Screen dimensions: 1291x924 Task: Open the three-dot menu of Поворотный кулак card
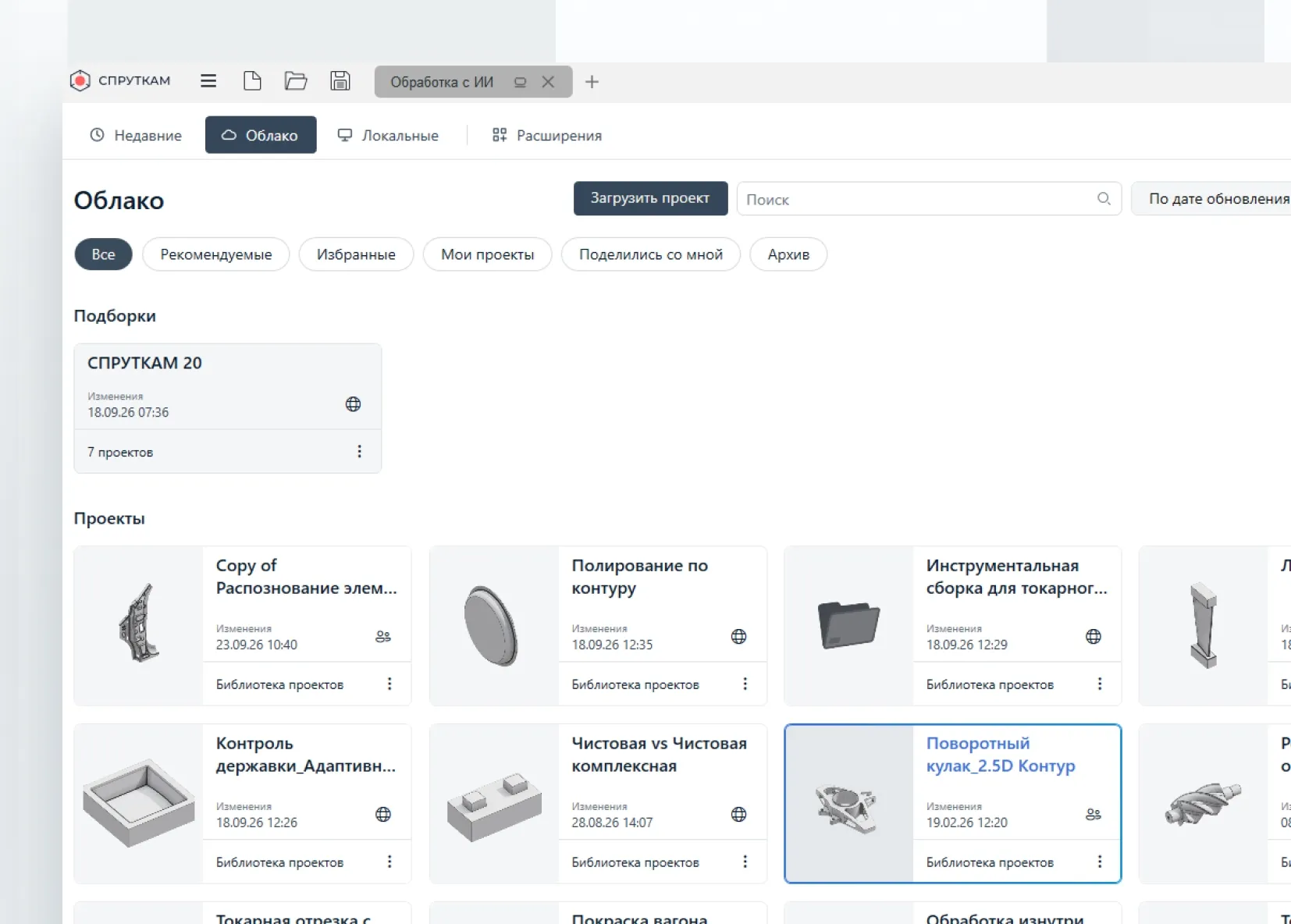[1100, 862]
